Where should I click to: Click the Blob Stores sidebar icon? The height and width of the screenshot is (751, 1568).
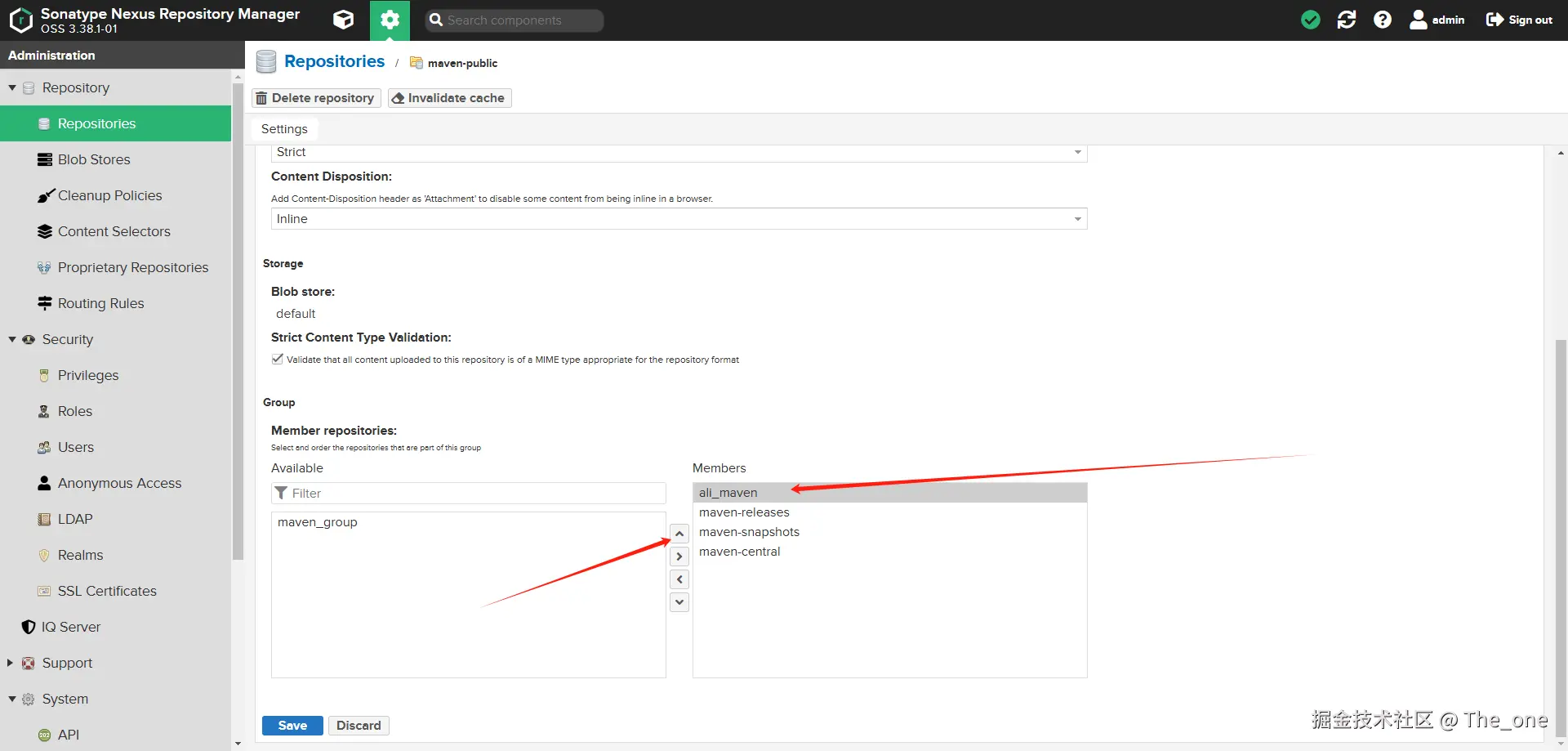[45, 159]
